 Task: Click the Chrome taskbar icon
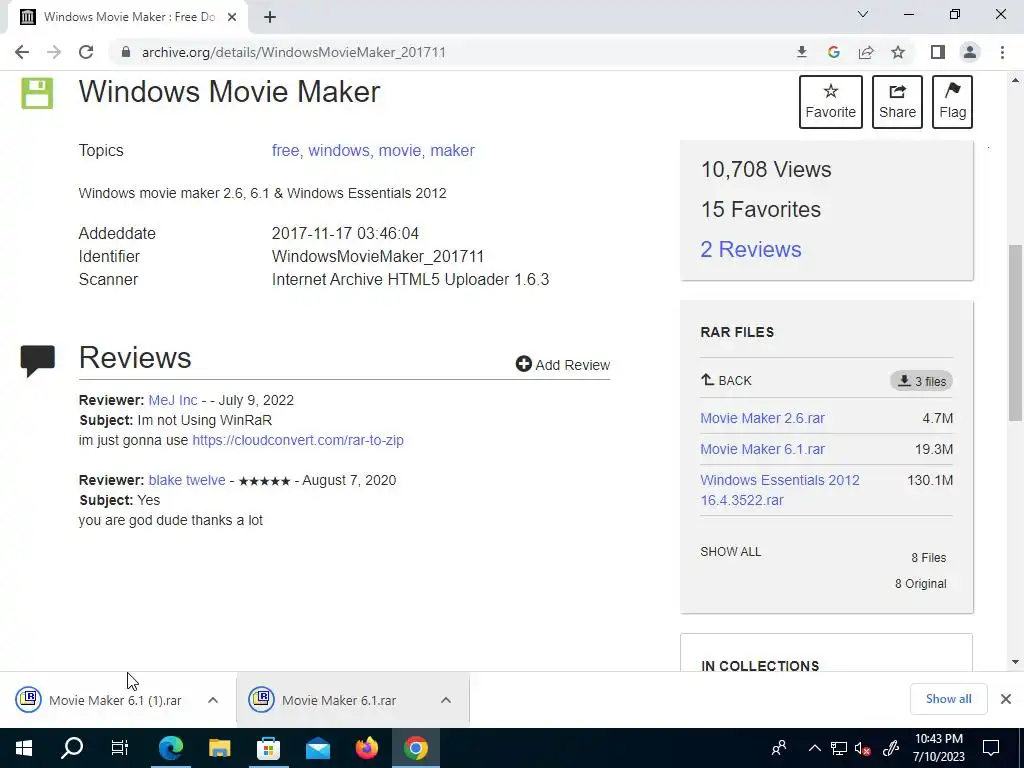(416, 748)
